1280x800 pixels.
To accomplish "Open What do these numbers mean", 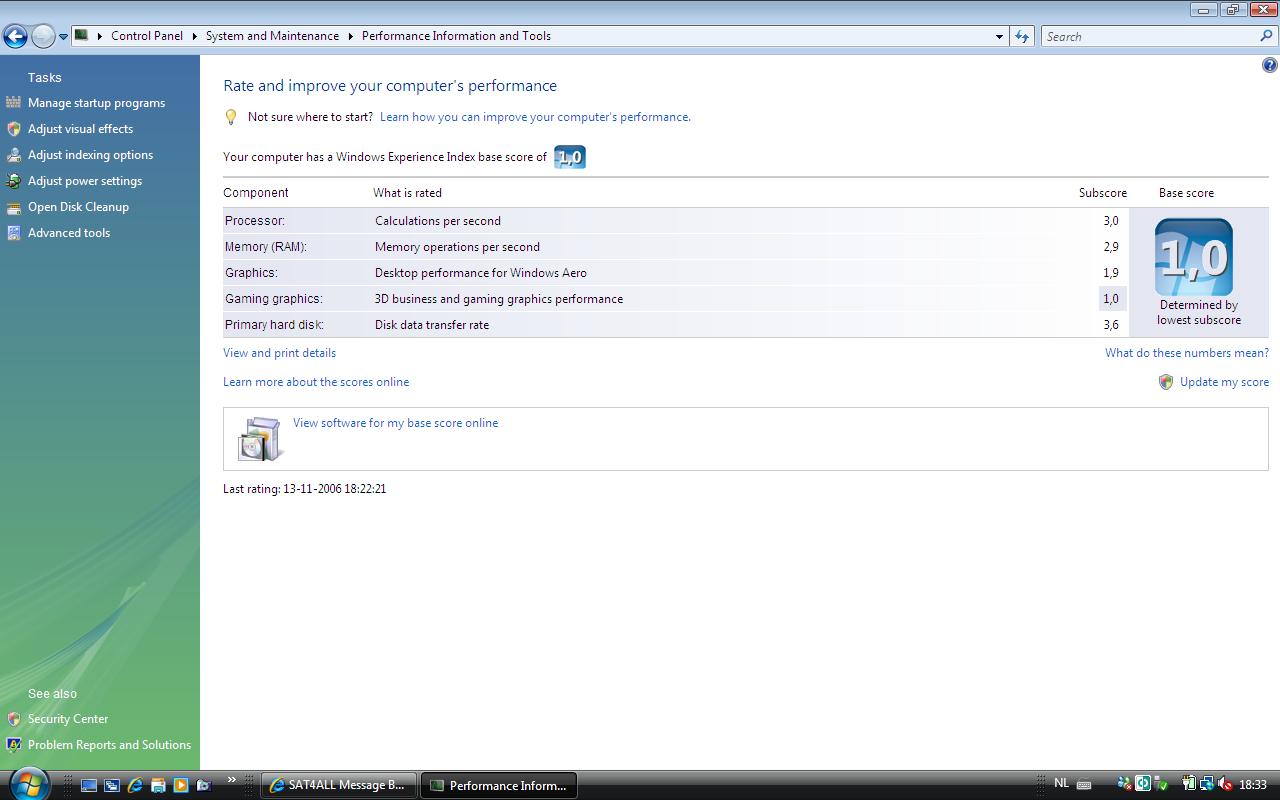I will click(1187, 353).
